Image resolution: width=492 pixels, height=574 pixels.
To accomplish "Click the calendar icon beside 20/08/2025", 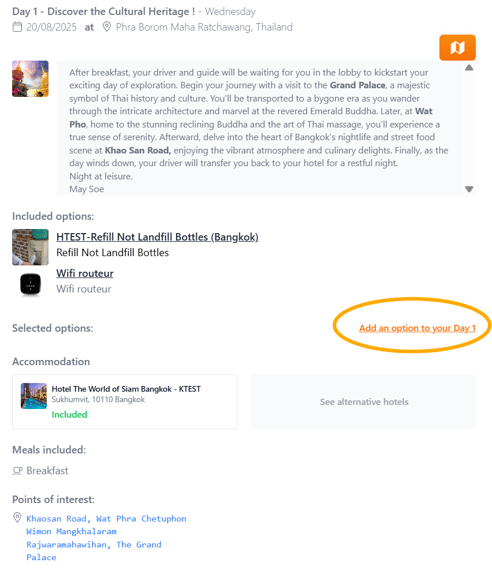I will pos(17,27).
